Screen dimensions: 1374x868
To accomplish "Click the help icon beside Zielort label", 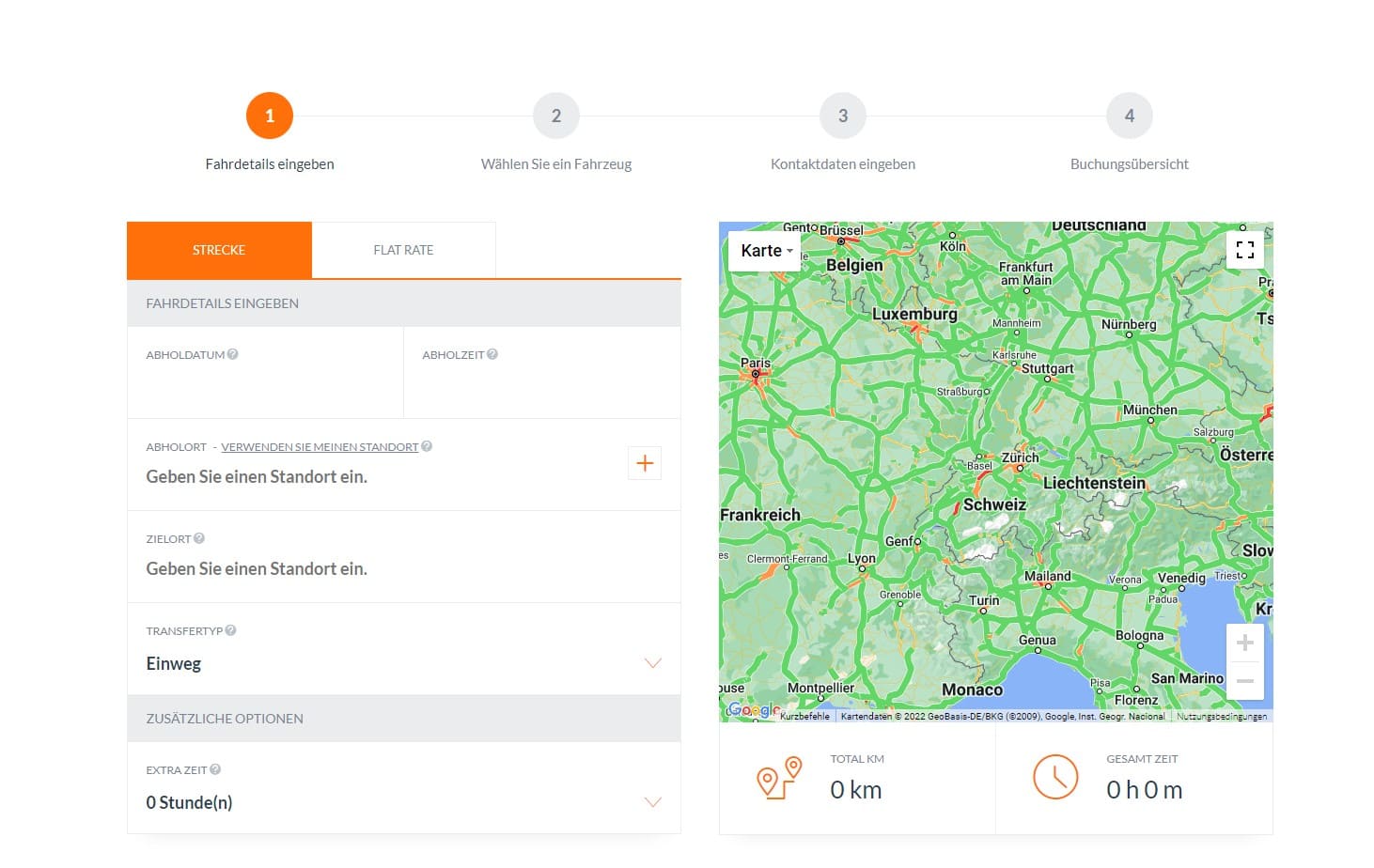I will (x=199, y=538).
